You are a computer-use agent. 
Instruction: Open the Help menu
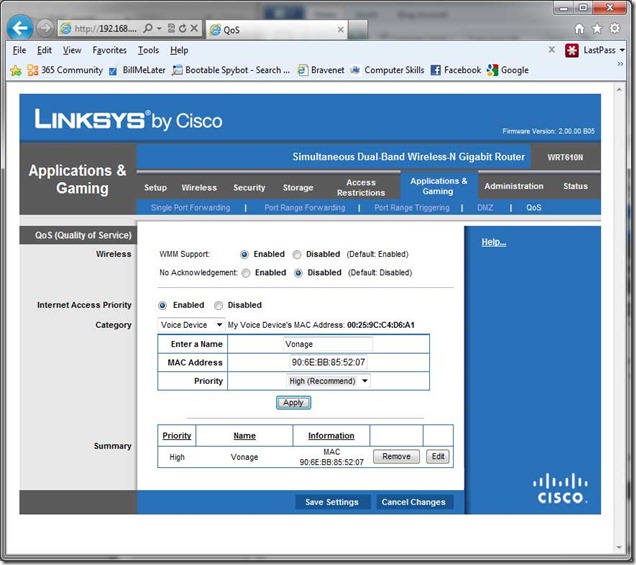pos(179,50)
